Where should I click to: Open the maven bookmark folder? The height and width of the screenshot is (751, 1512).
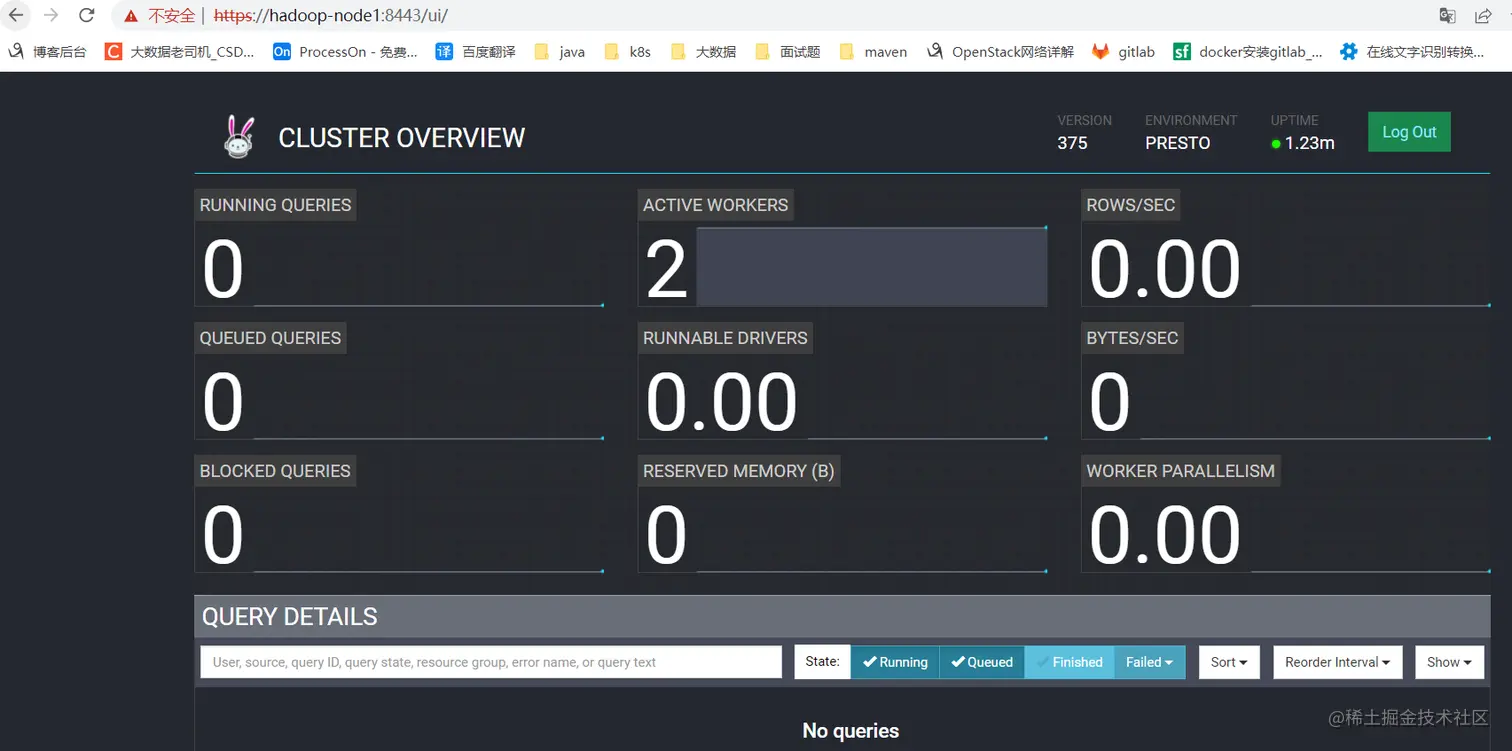[x=874, y=51]
